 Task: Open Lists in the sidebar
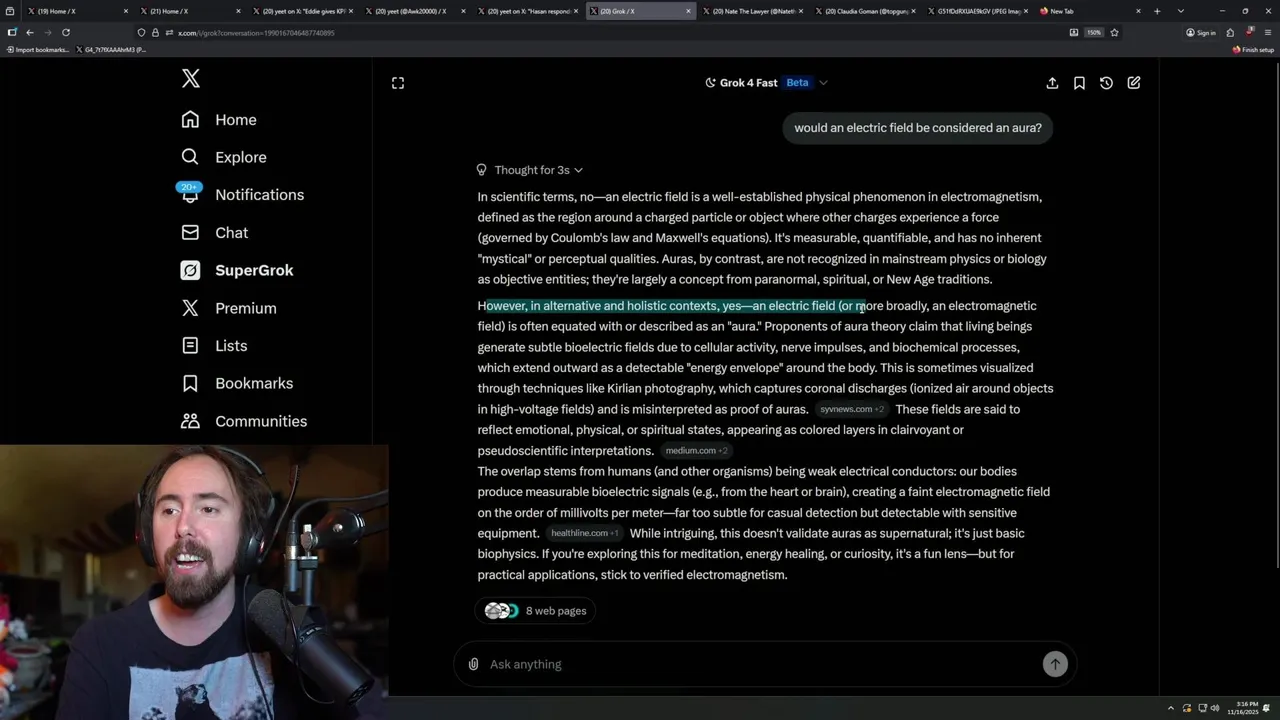[214, 345]
